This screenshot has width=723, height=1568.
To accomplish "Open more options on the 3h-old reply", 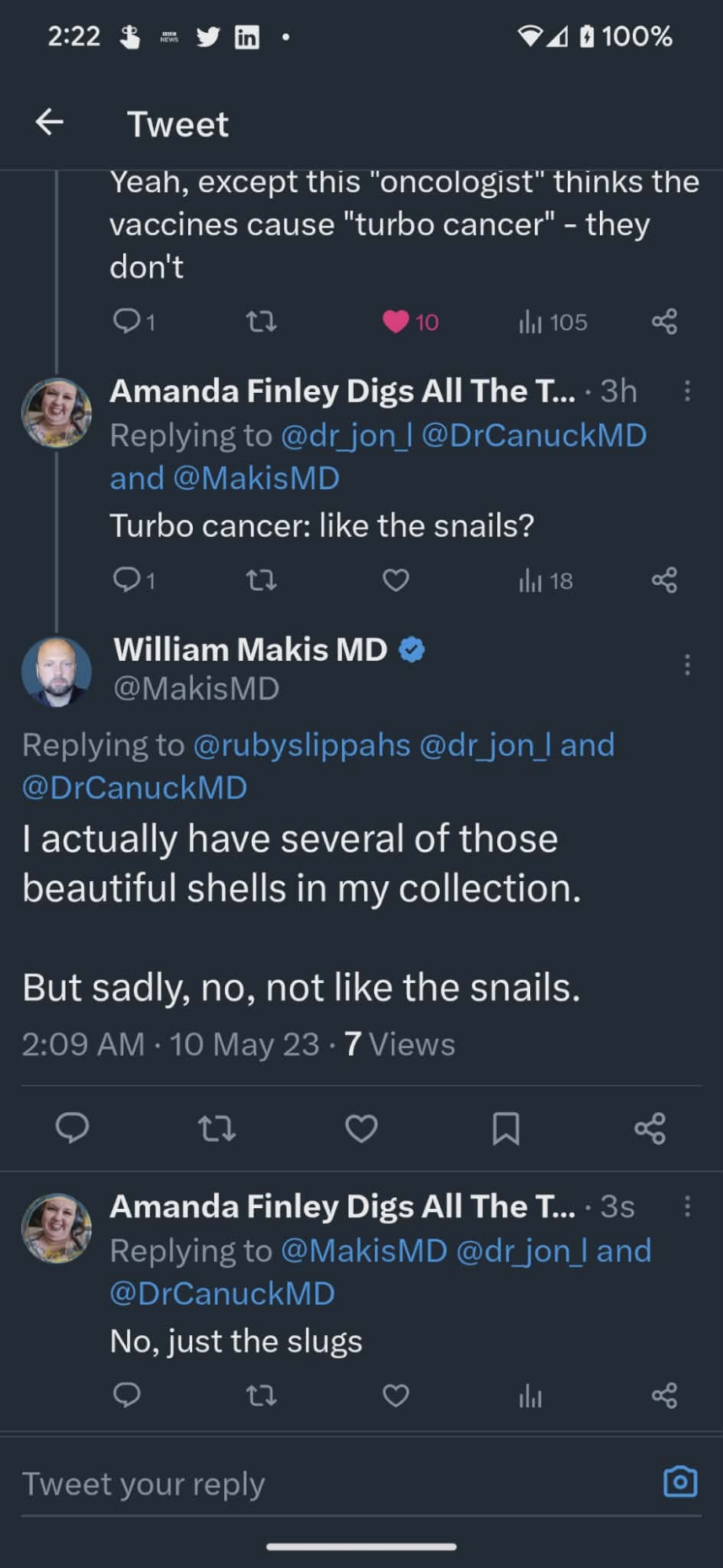I will pyautogui.click(x=687, y=391).
